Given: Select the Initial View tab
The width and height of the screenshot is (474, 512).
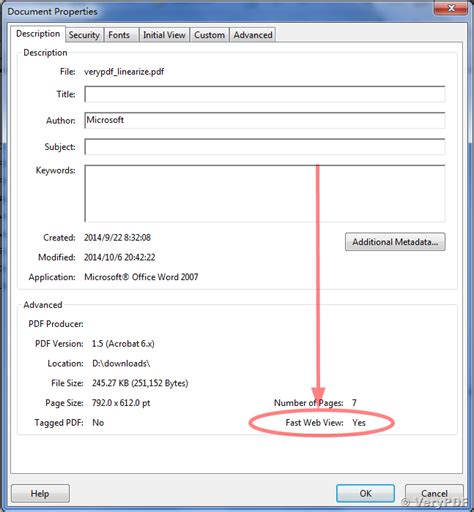Looking at the screenshot, I should pyautogui.click(x=164, y=35).
